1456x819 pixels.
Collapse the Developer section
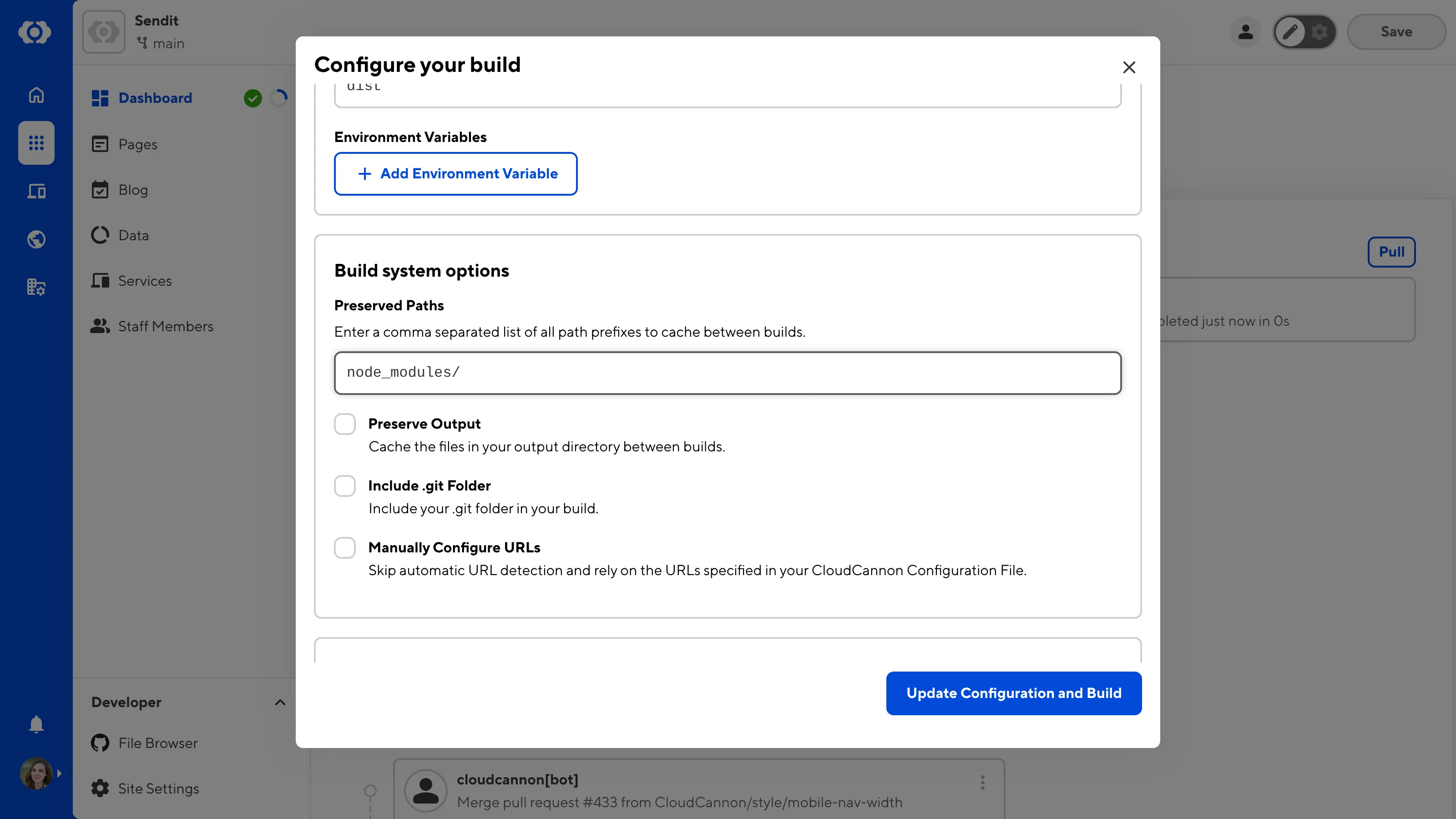pos(280,703)
